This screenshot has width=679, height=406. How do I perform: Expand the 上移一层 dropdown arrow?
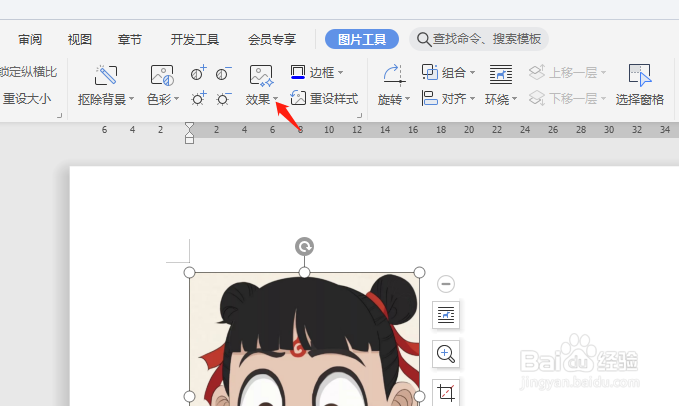click(603, 72)
